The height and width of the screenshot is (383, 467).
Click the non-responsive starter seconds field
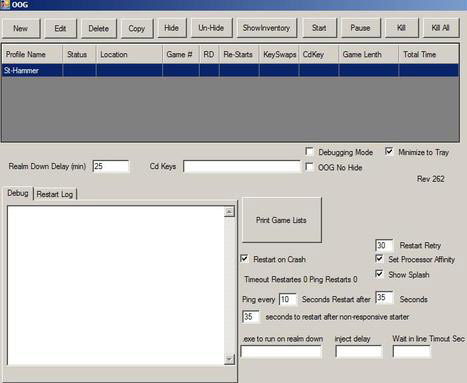251,317
